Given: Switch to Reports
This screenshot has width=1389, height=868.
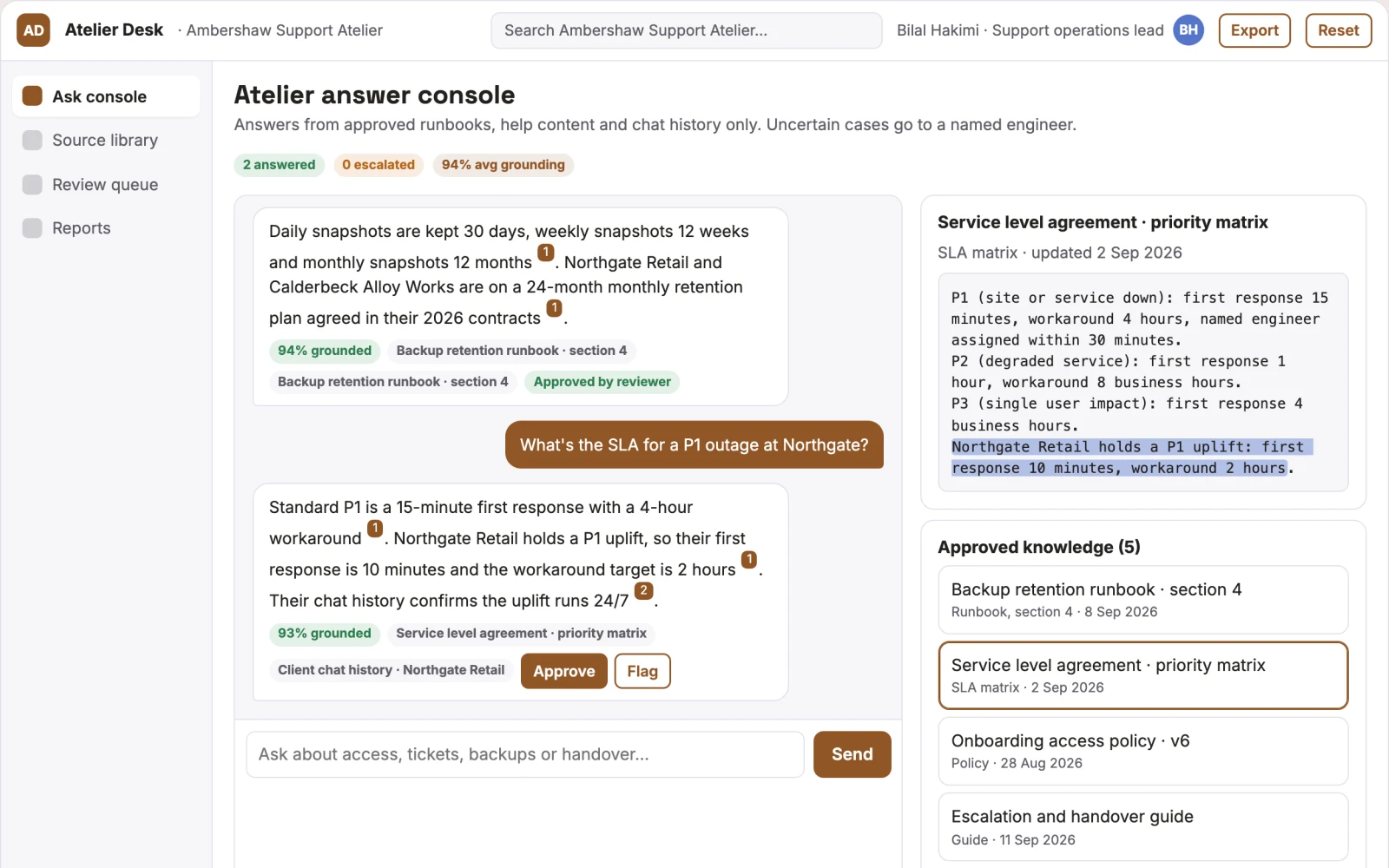Looking at the screenshot, I should click(106, 227).
